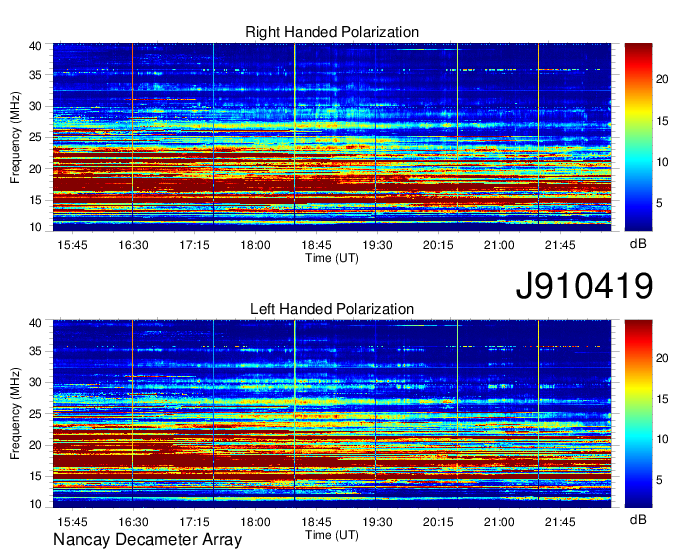Click 35 MHz tick label on Right Handed plot
Image resolution: width=680 pixels, height=552 pixels.
[35, 75]
